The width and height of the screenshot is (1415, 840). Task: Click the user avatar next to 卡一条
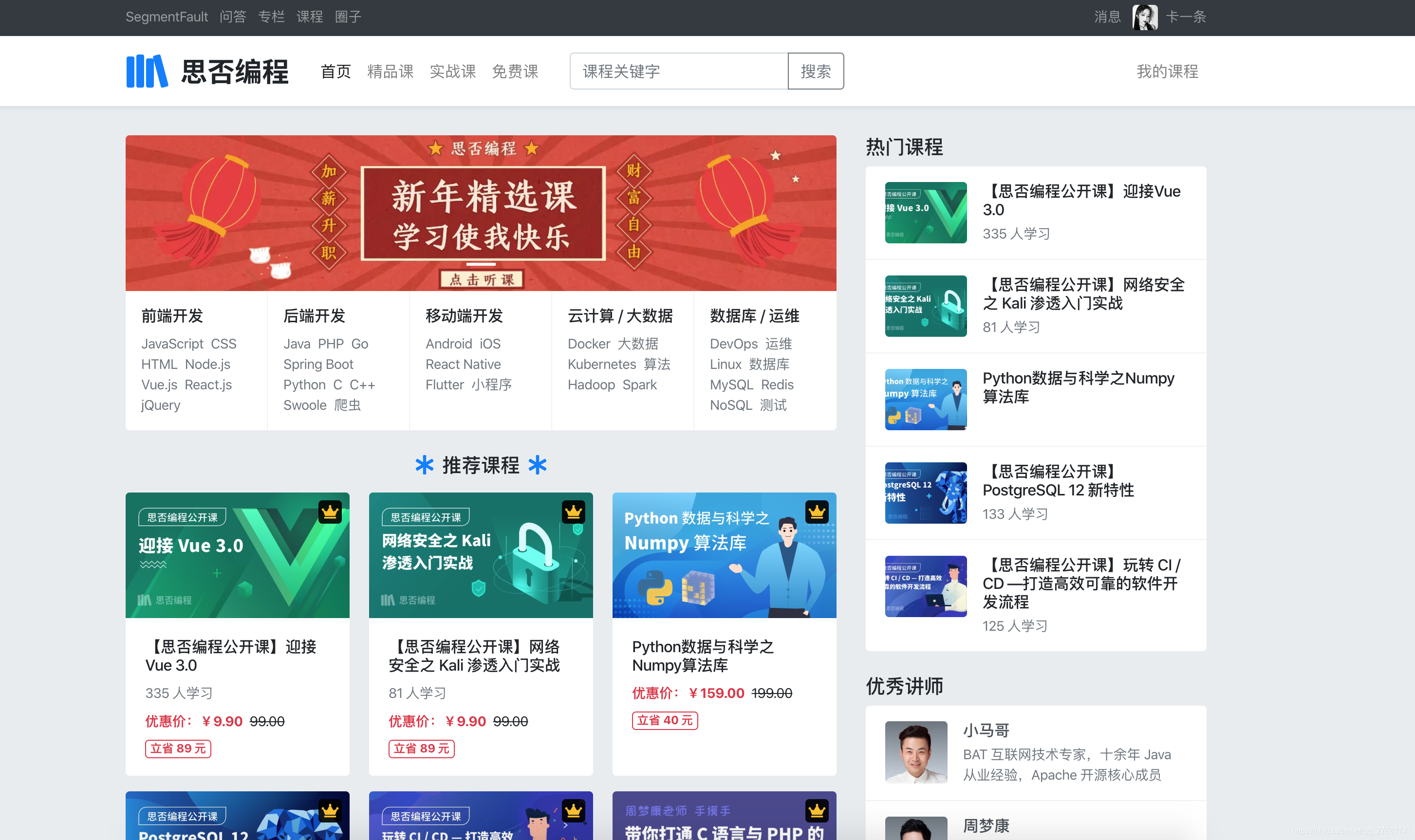pos(1145,17)
